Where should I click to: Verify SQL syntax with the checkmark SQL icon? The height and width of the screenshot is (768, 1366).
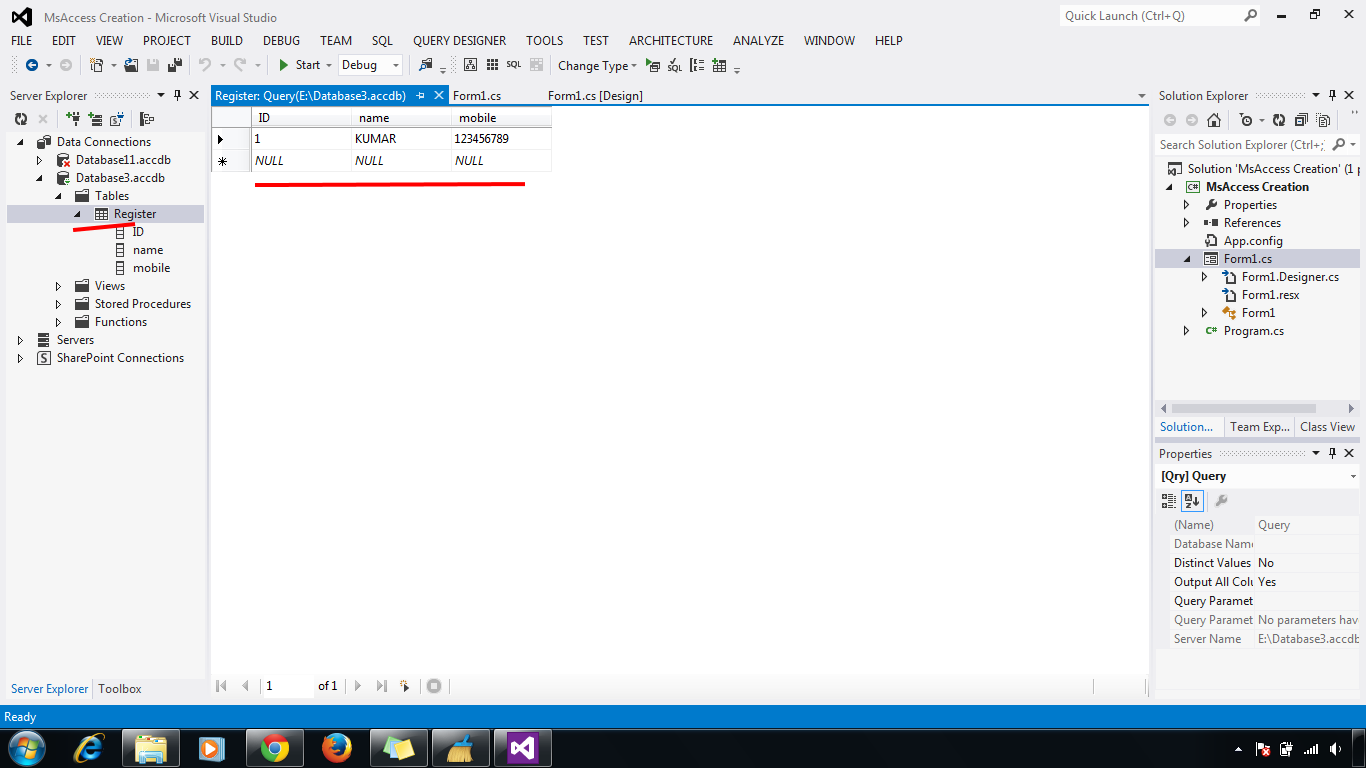point(674,66)
